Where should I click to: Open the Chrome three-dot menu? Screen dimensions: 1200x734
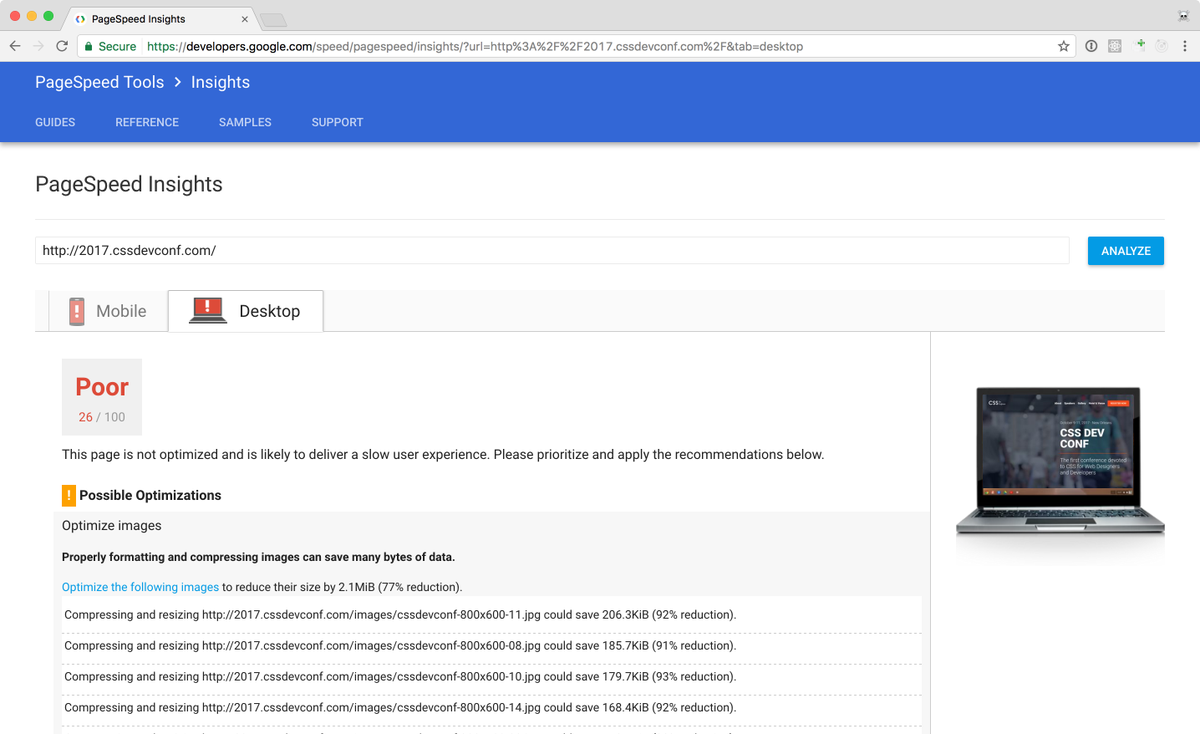pyautogui.click(x=1185, y=46)
